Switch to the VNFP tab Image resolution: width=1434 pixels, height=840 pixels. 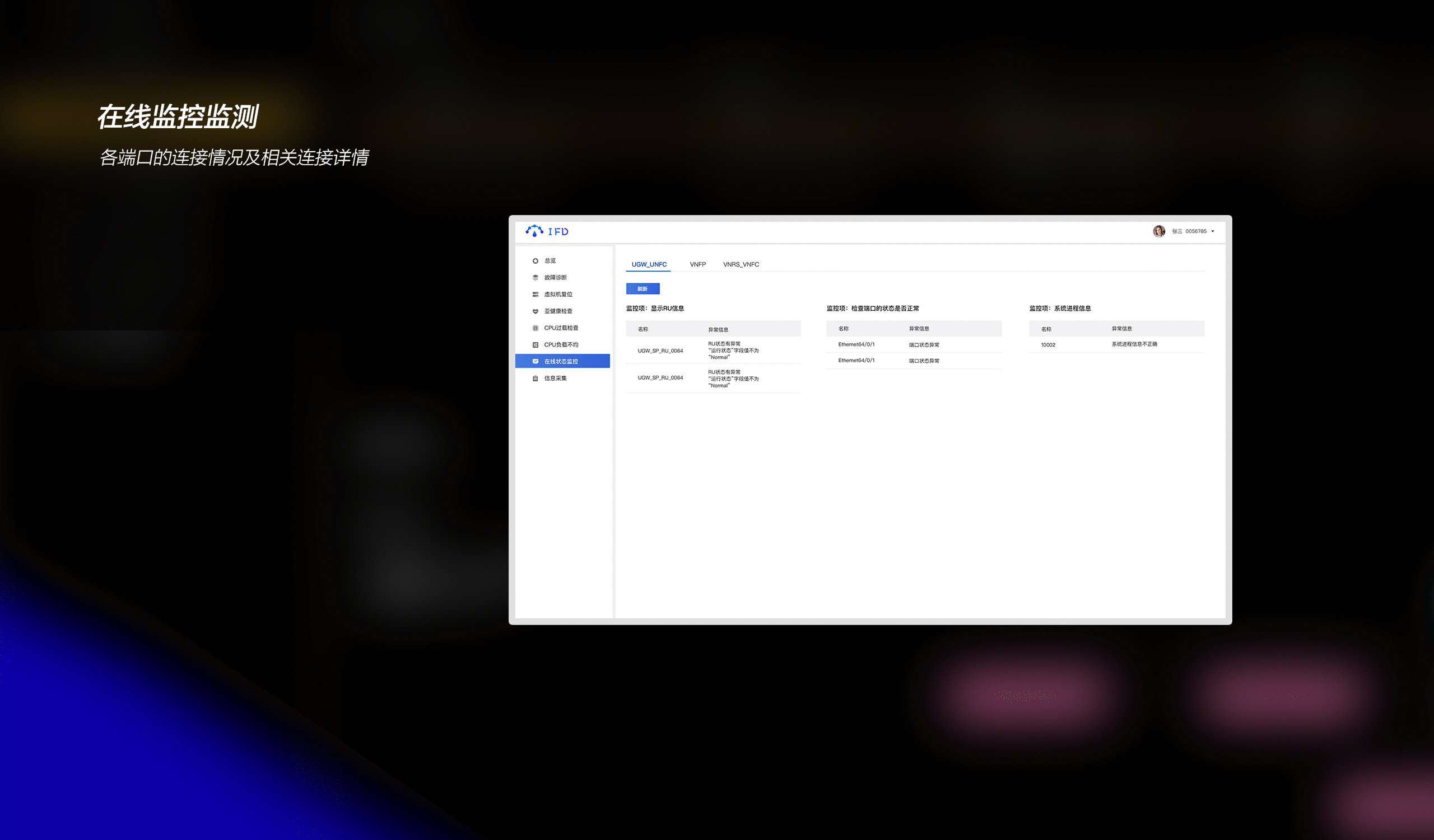coord(697,264)
